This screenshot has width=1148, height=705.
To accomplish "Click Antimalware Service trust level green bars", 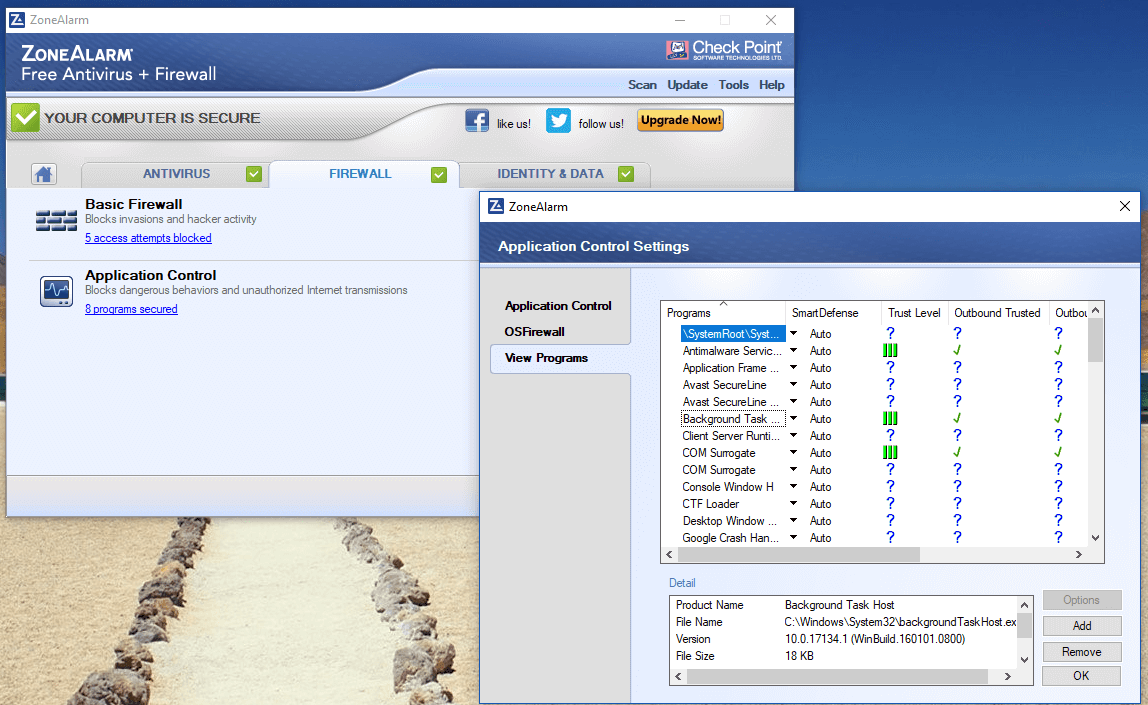I will [890, 351].
